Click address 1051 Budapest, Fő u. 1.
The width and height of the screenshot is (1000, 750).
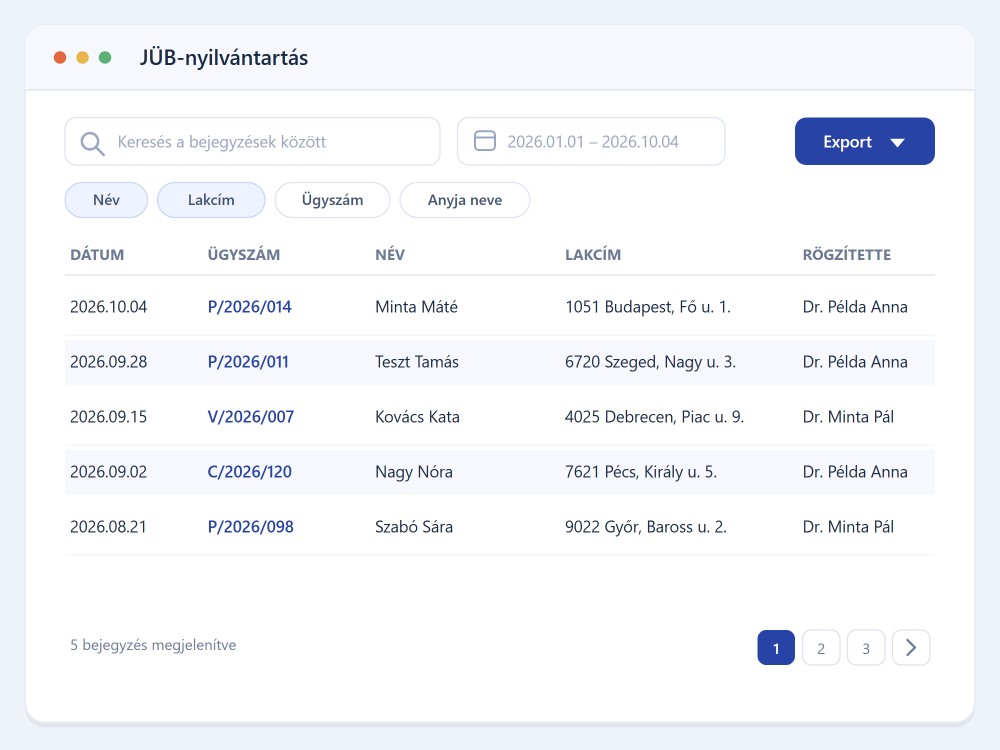tap(648, 307)
